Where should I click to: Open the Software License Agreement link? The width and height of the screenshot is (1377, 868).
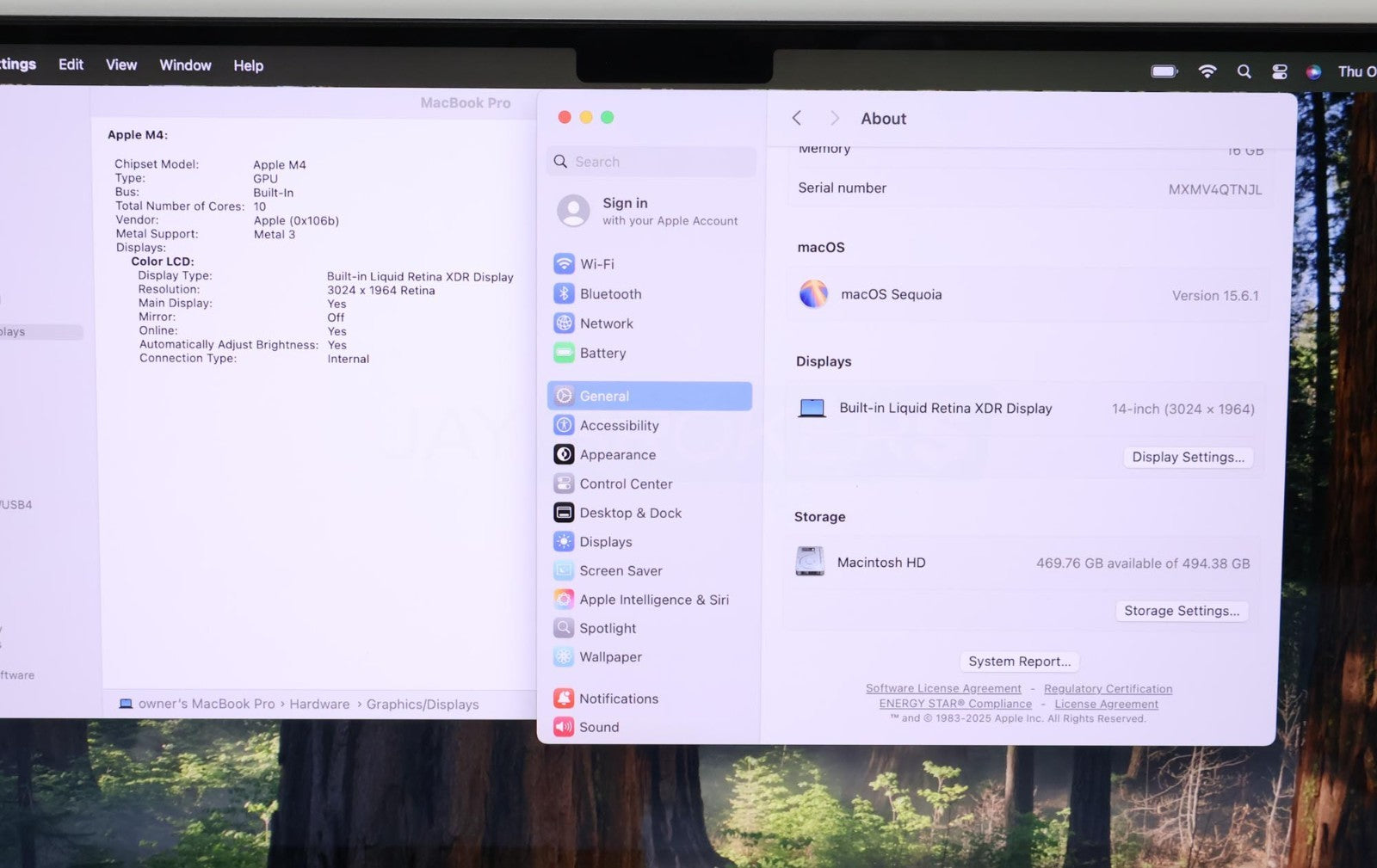click(943, 688)
